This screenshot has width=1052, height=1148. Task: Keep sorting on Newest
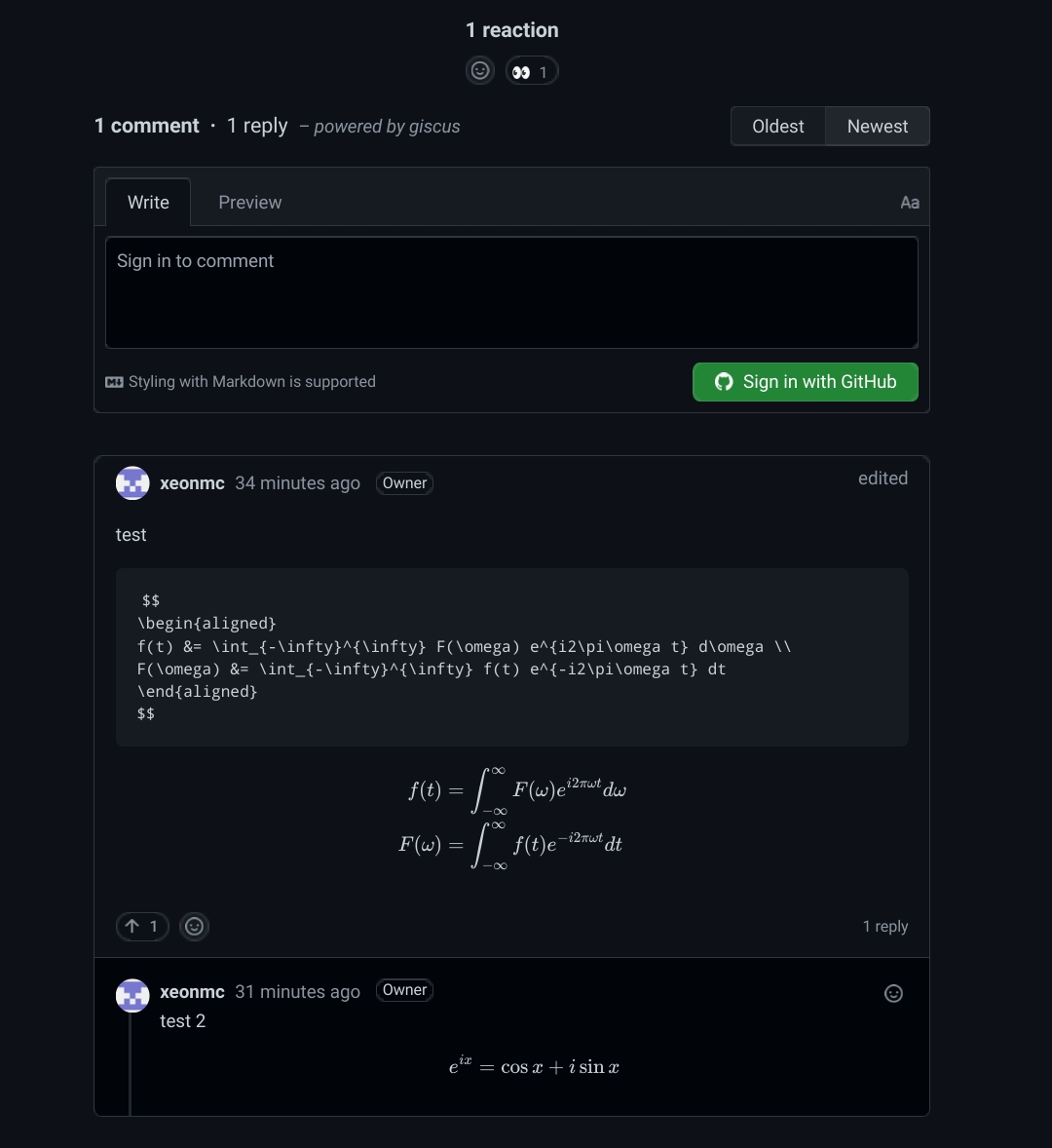click(x=876, y=126)
